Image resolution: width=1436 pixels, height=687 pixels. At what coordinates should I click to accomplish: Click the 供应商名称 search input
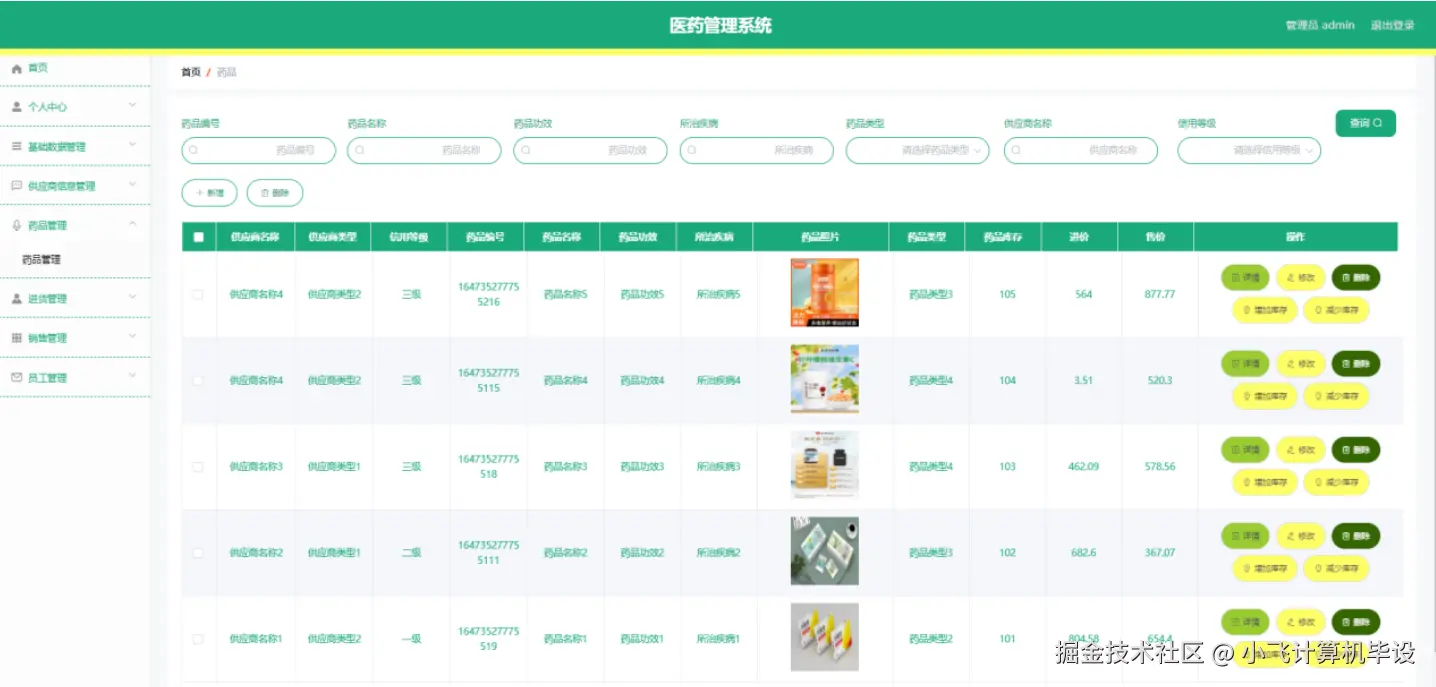1080,150
